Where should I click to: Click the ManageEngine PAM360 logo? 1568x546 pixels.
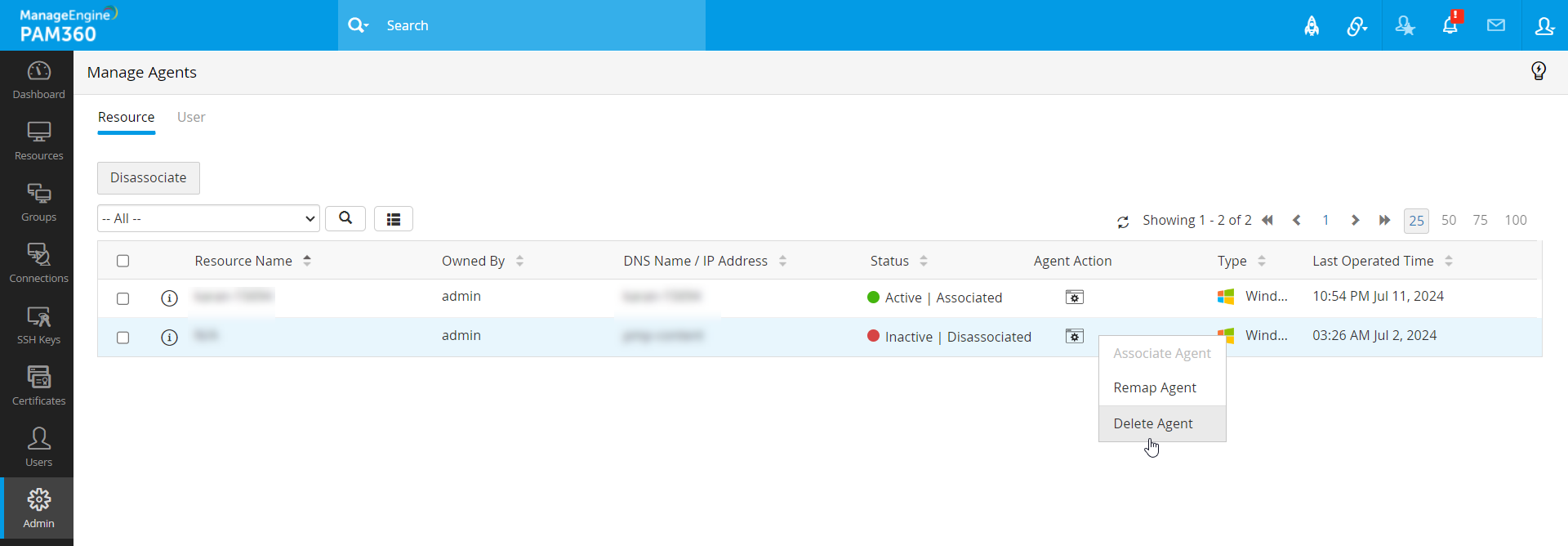point(69,25)
